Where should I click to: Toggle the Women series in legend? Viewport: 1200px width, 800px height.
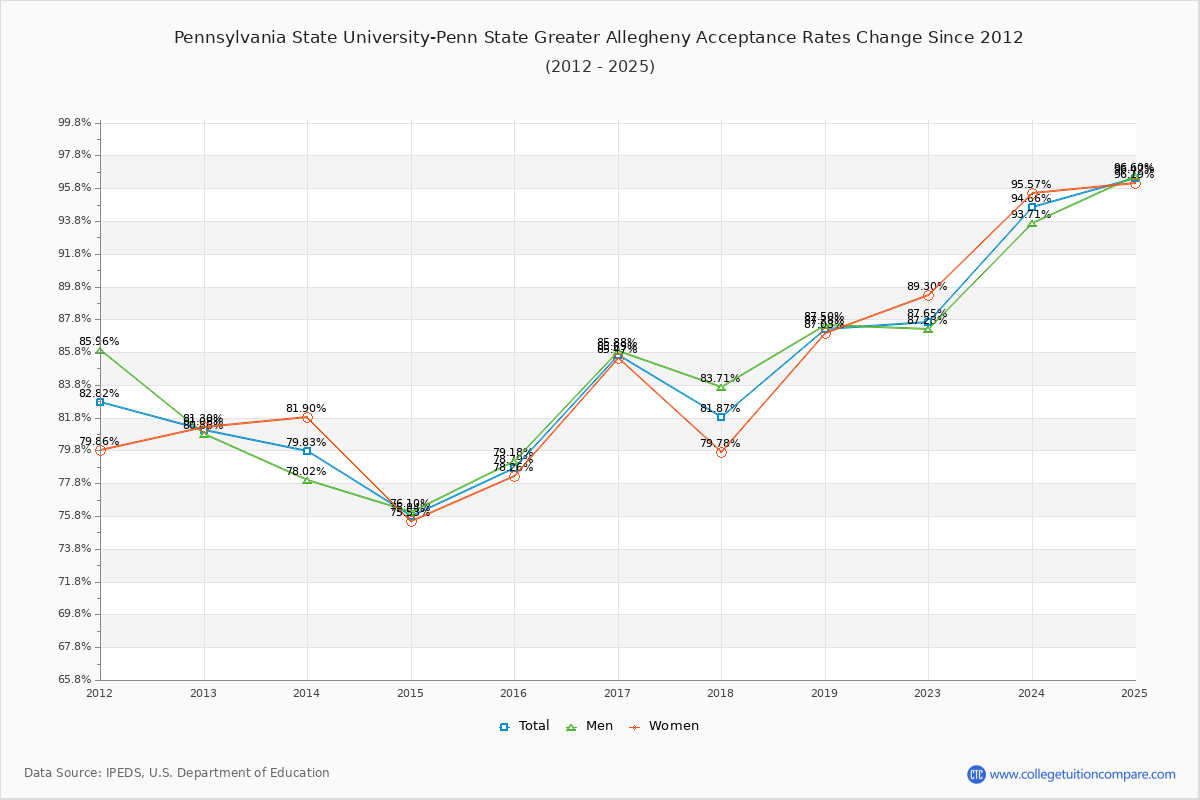click(664, 726)
